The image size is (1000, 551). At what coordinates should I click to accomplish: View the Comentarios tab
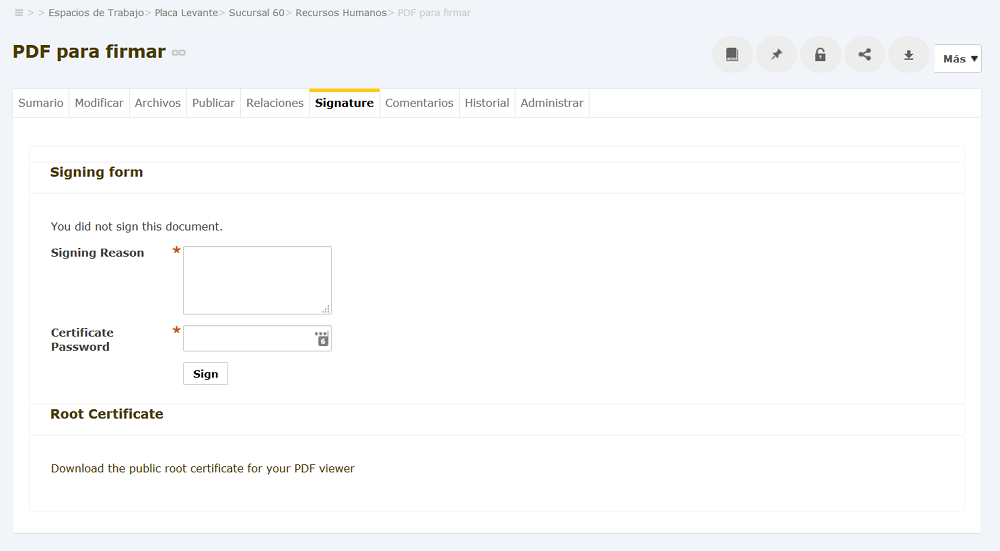click(x=419, y=103)
